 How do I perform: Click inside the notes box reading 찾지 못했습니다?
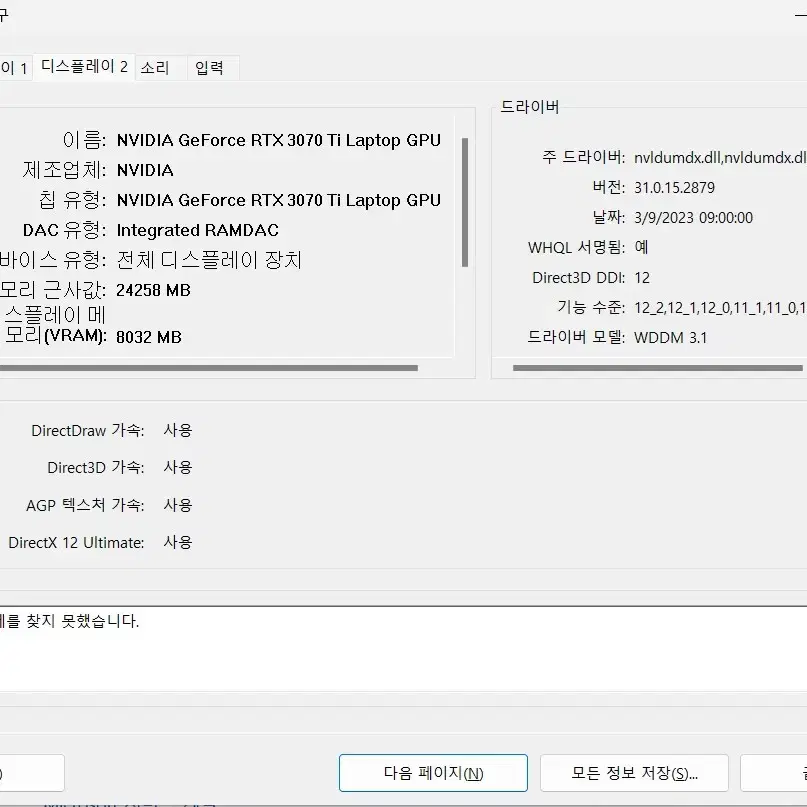coord(404,648)
